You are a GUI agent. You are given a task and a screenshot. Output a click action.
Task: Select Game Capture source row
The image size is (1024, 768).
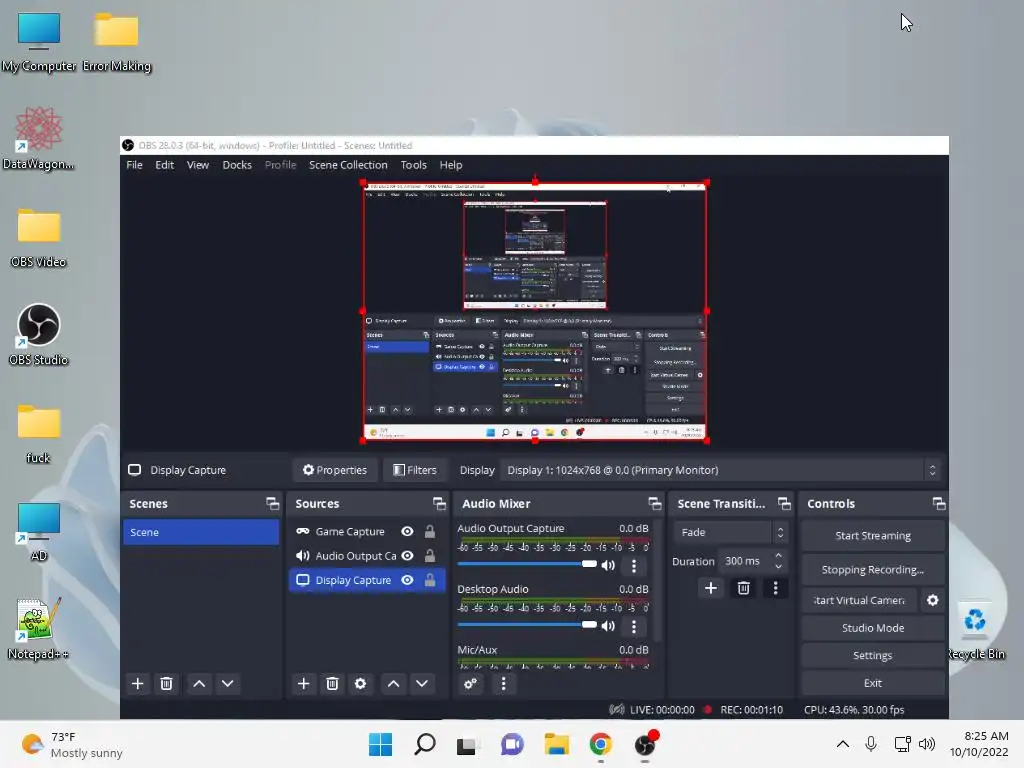[x=367, y=532]
